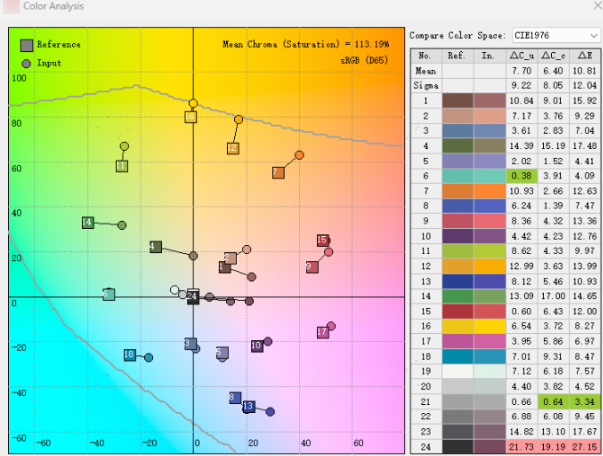Pick the reference square labeled 12
This screenshot has width=603, height=456.
tap(232, 149)
